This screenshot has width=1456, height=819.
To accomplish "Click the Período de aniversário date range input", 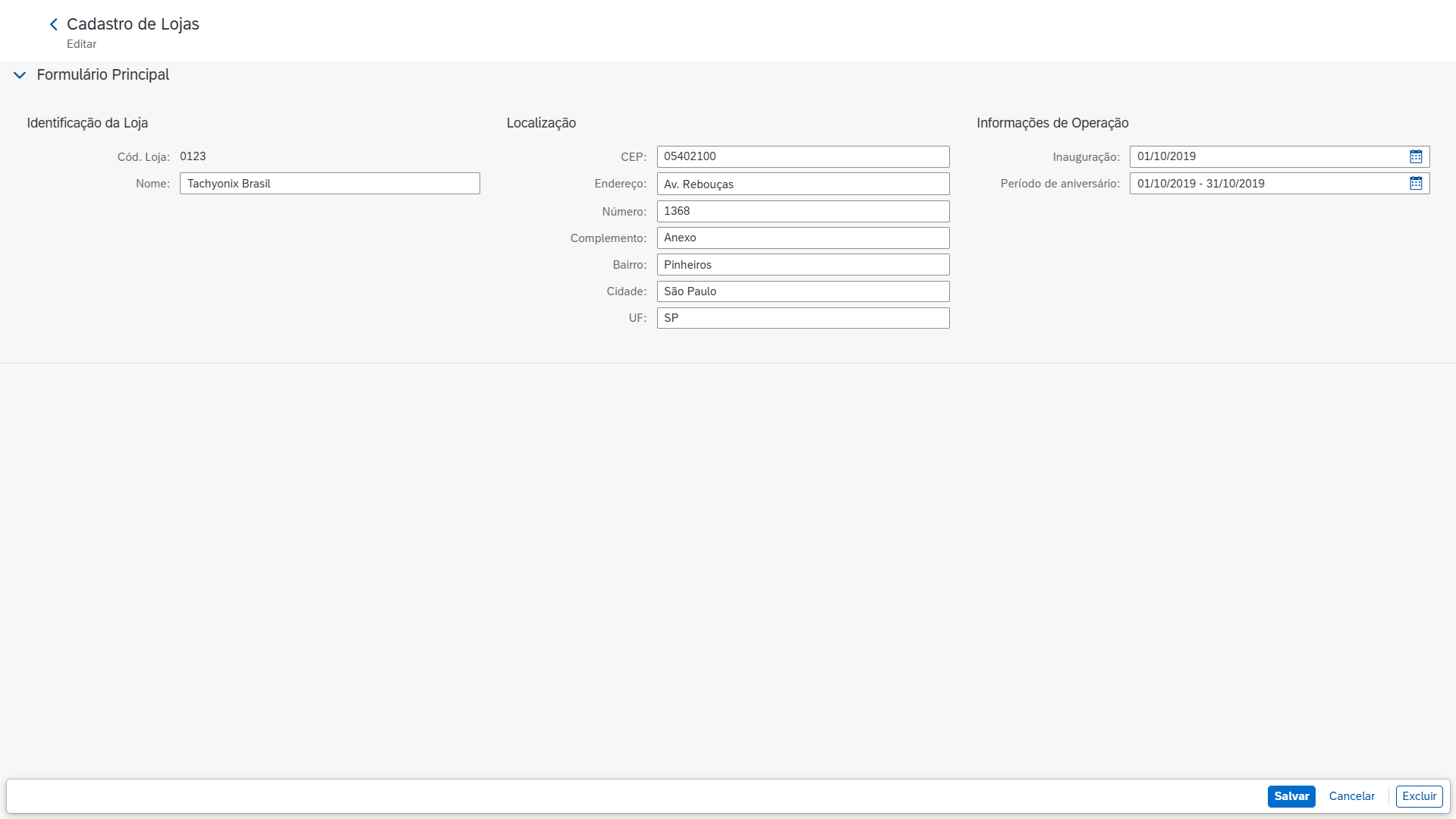I will 1266,184.
